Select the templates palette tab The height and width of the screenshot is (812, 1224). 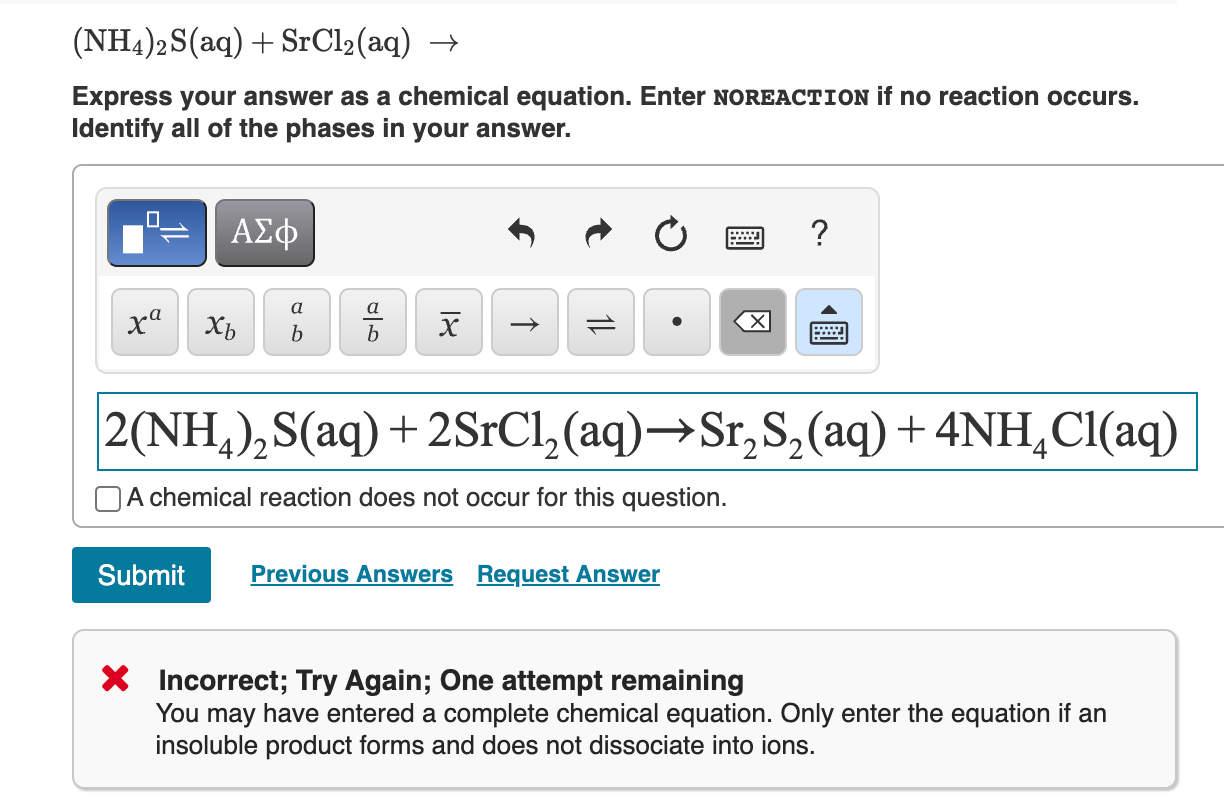click(x=156, y=232)
